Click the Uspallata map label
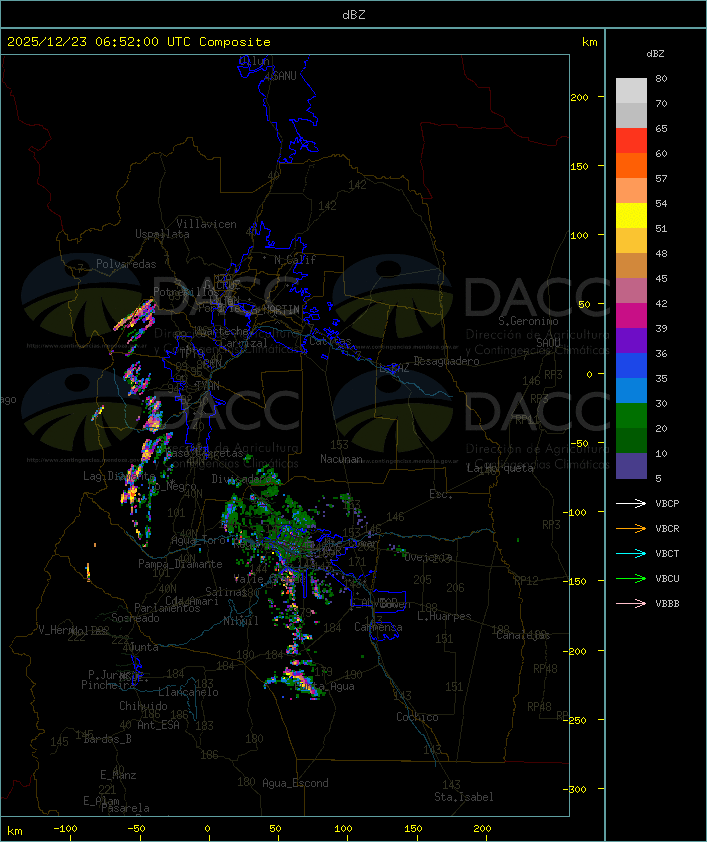This screenshot has width=707, height=842. 162,234
